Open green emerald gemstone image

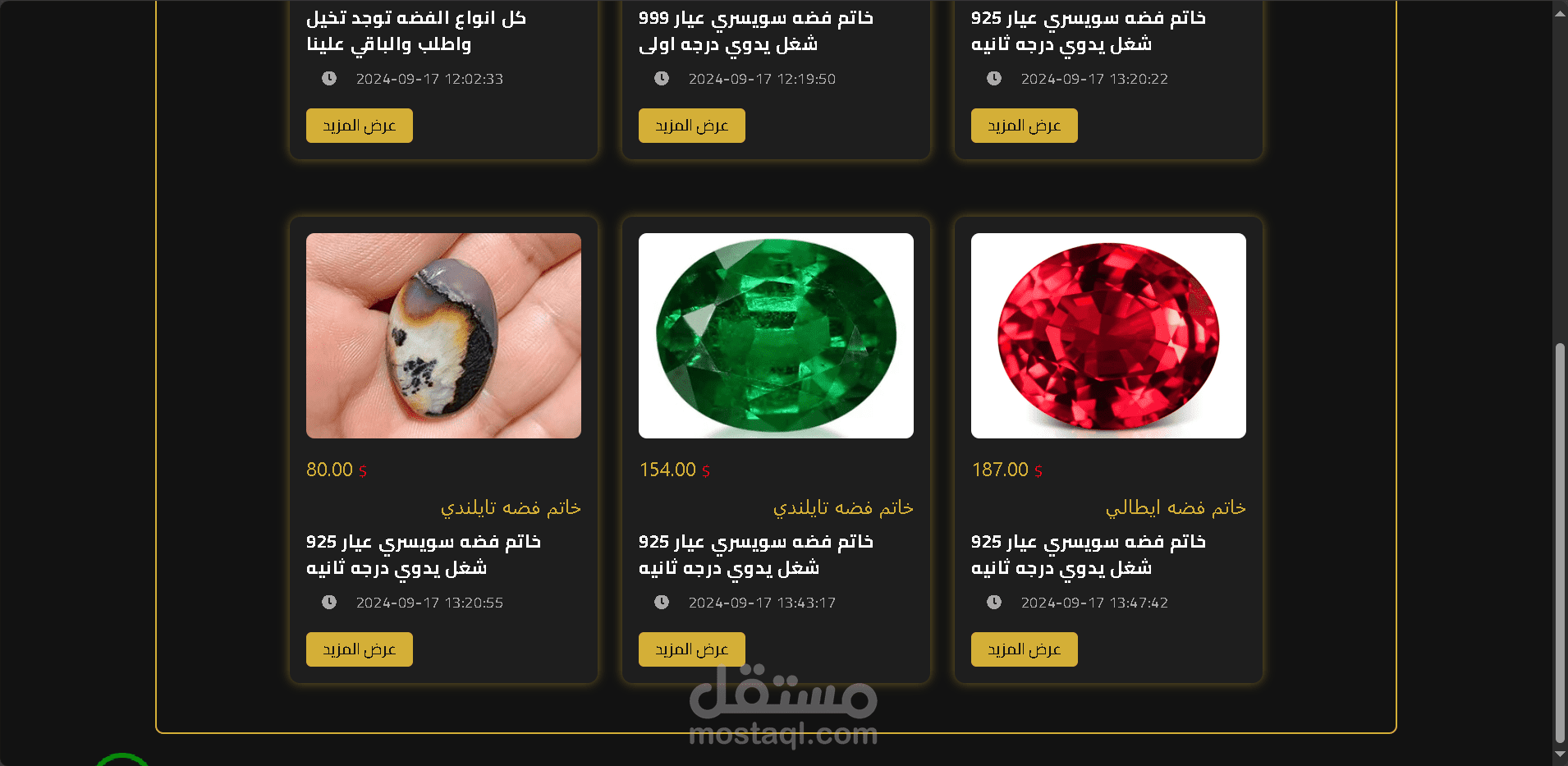776,336
